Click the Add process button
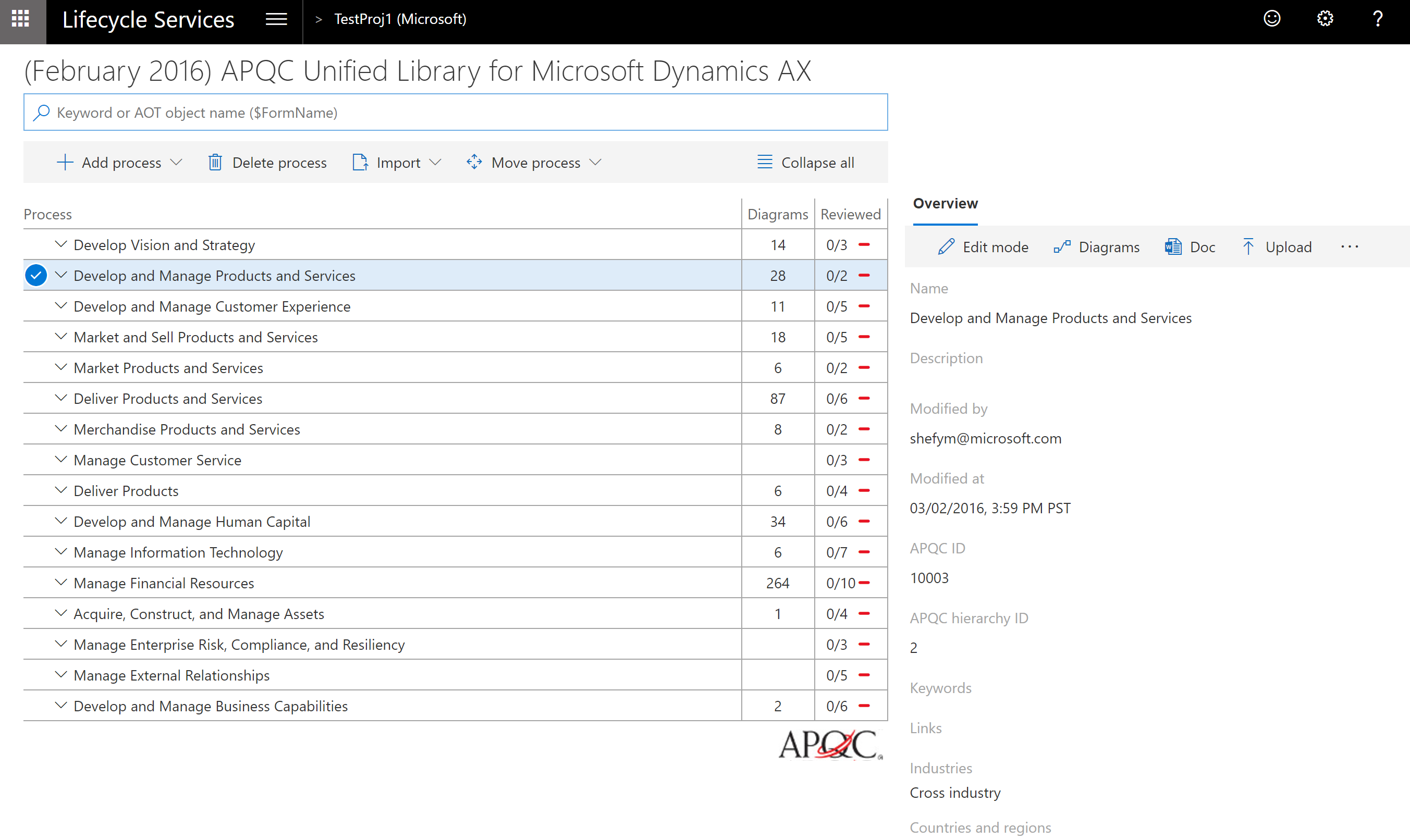Image resolution: width=1410 pixels, height=840 pixels. (x=109, y=162)
